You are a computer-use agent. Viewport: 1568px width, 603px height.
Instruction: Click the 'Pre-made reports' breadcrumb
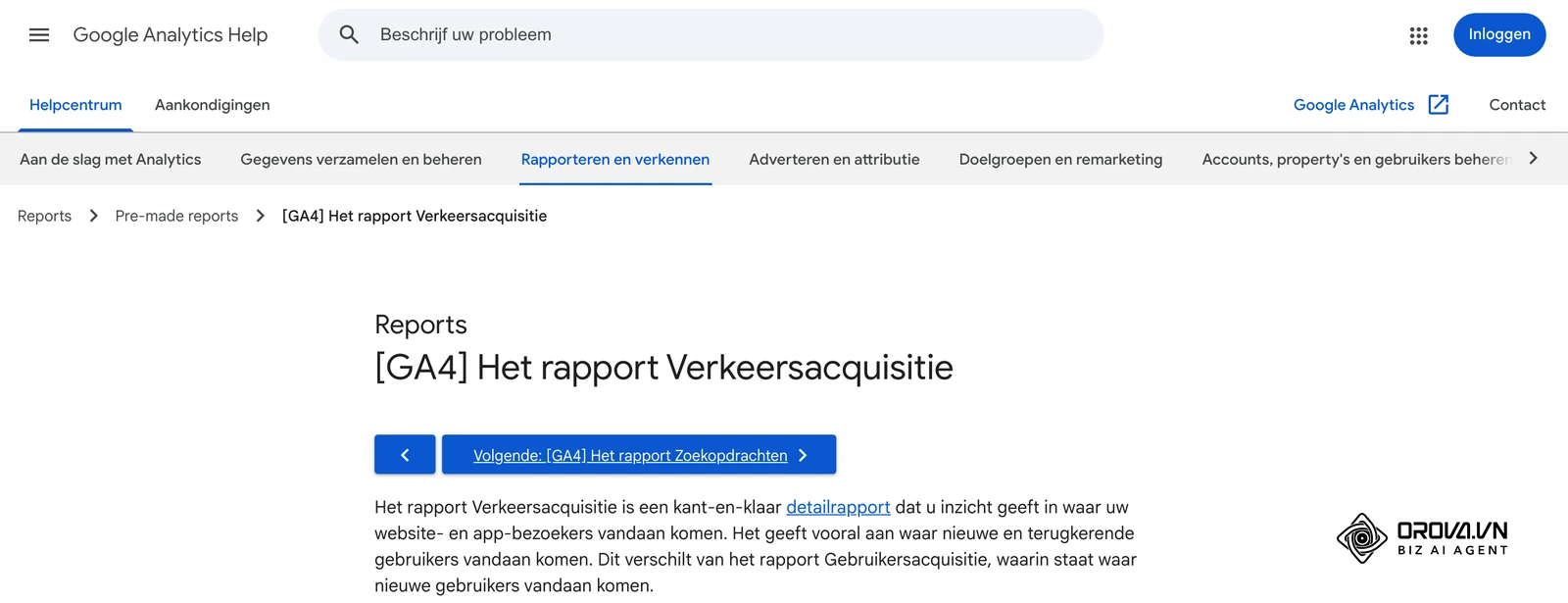click(x=176, y=216)
